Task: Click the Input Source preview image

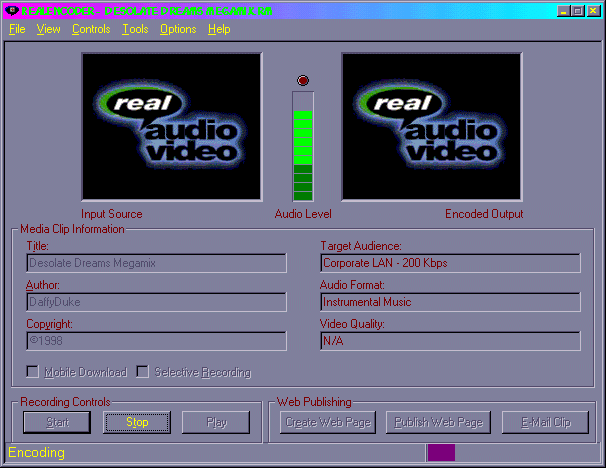Action: point(172,127)
